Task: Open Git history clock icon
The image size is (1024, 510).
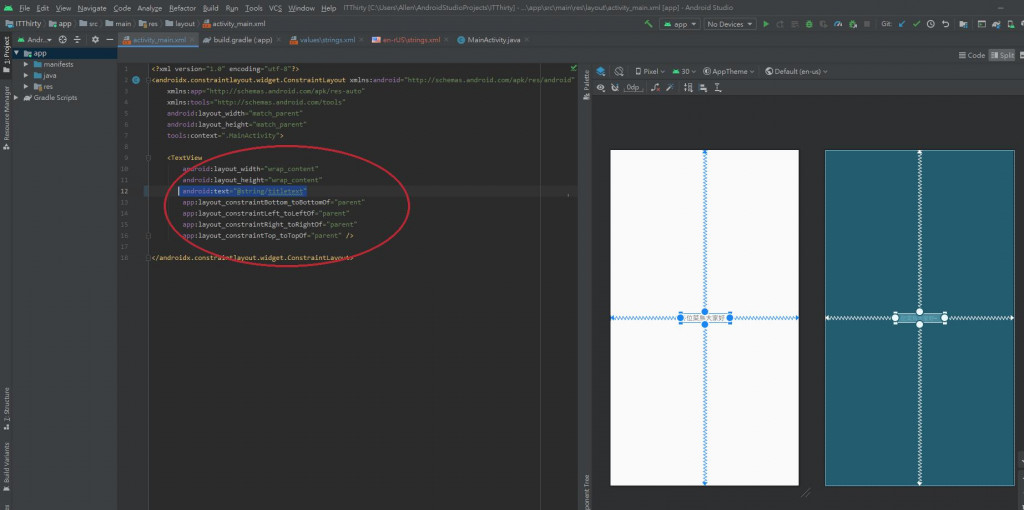Action: (930, 23)
